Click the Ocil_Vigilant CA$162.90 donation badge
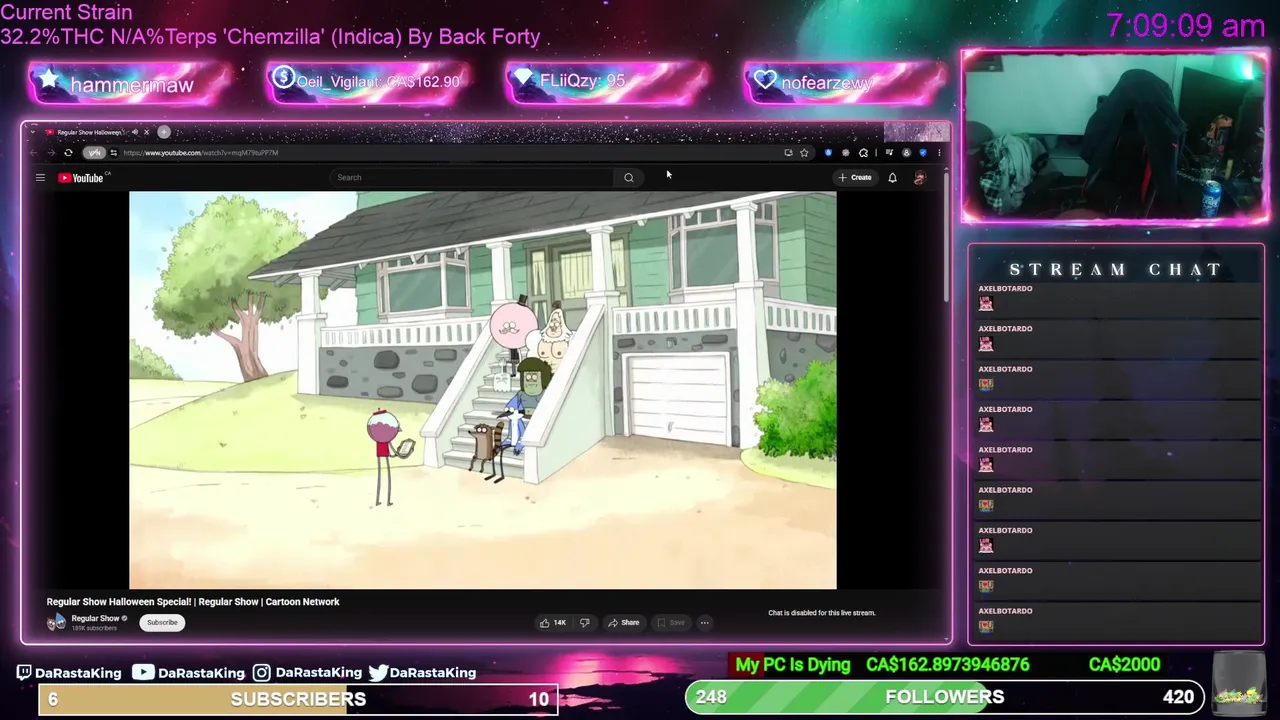 [x=367, y=82]
